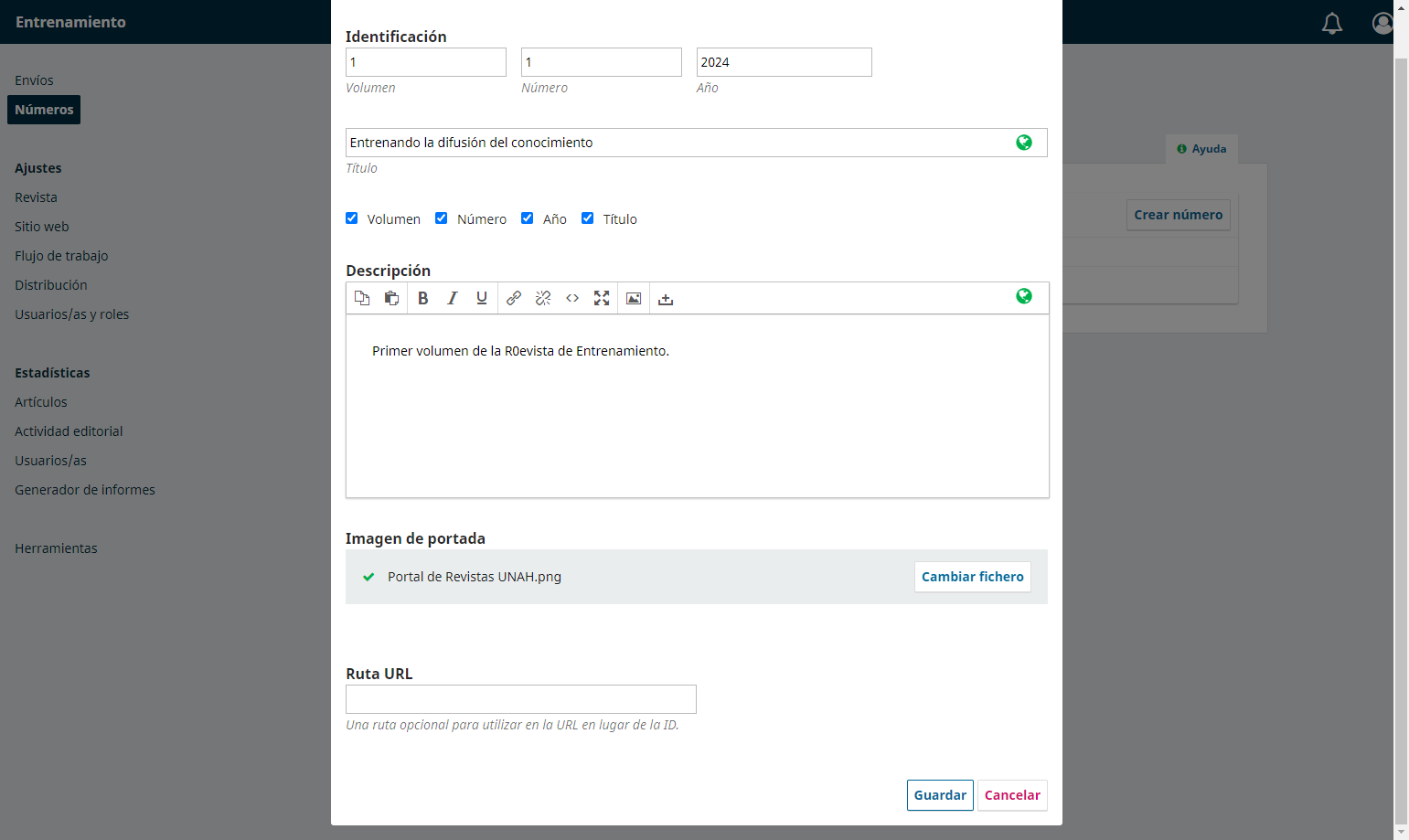This screenshot has height=840, width=1409.
Task: Click the Año input field
Action: (x=785, y=62)
